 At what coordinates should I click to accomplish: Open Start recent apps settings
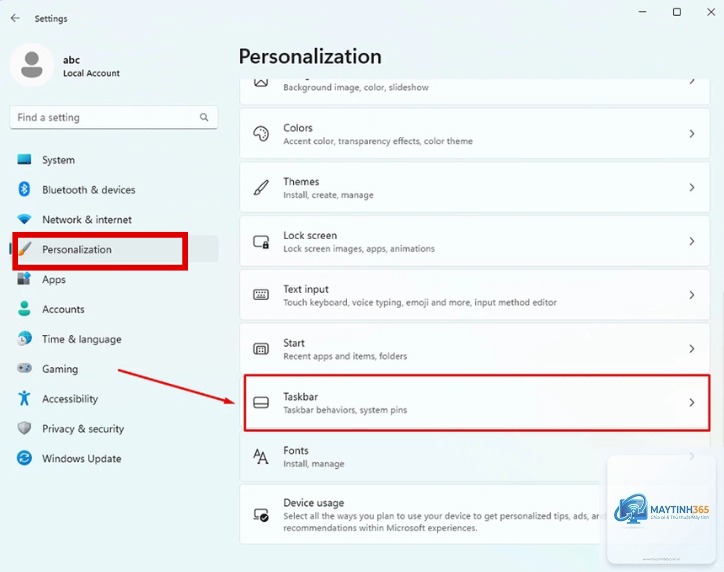[x=475, y=349]
